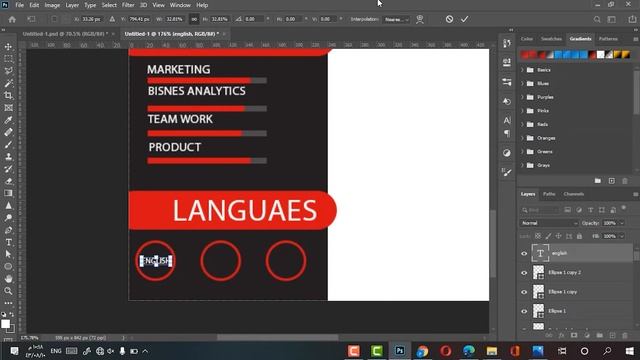Image resolution: width=640 pixels, height=360 pixels.
Task: Expand the Pinks gradient folder
Action: (x=522, y=111)
